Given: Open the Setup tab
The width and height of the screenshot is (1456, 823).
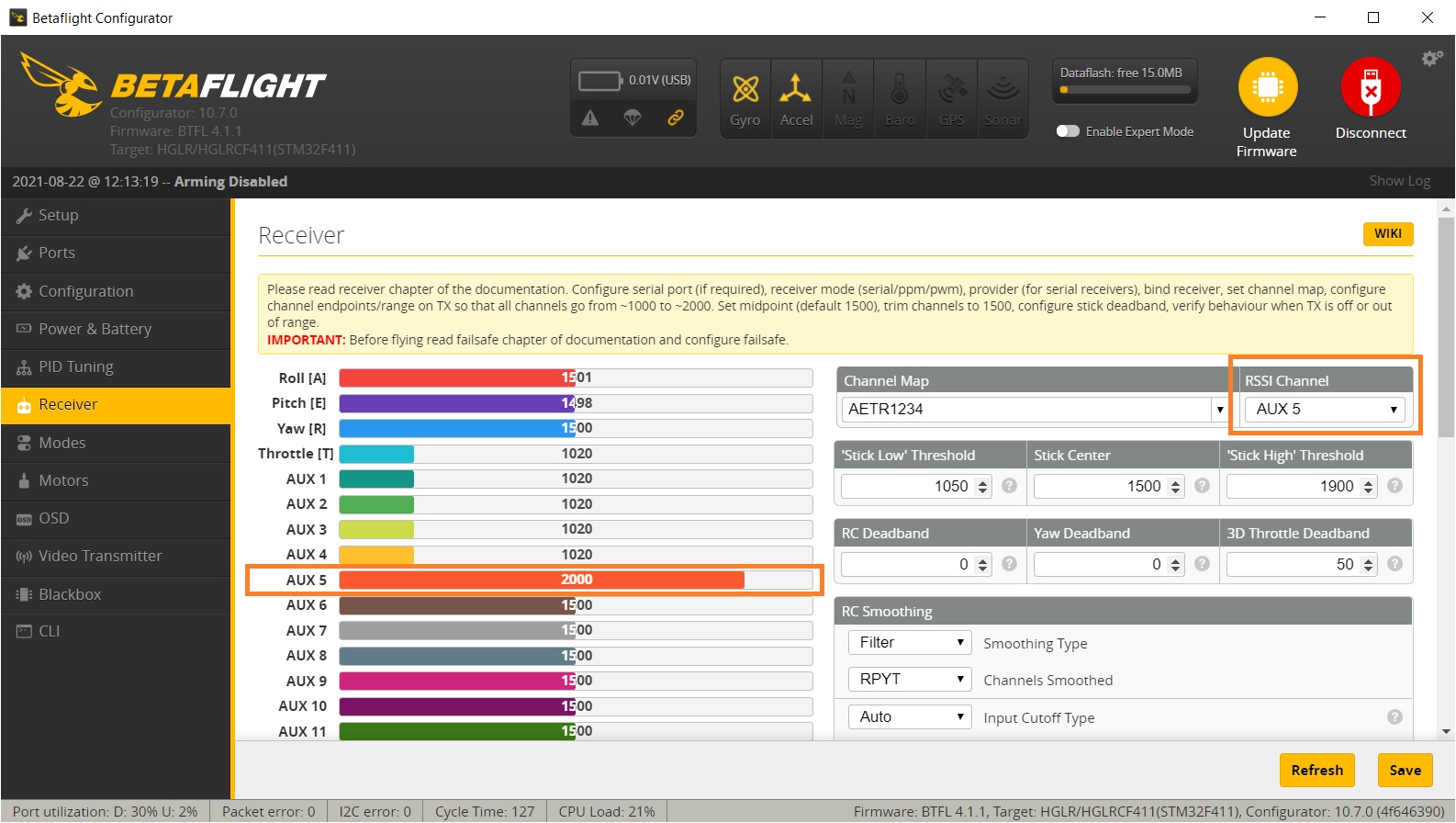Looking at the screenshot, I should [x=116, y=216].
